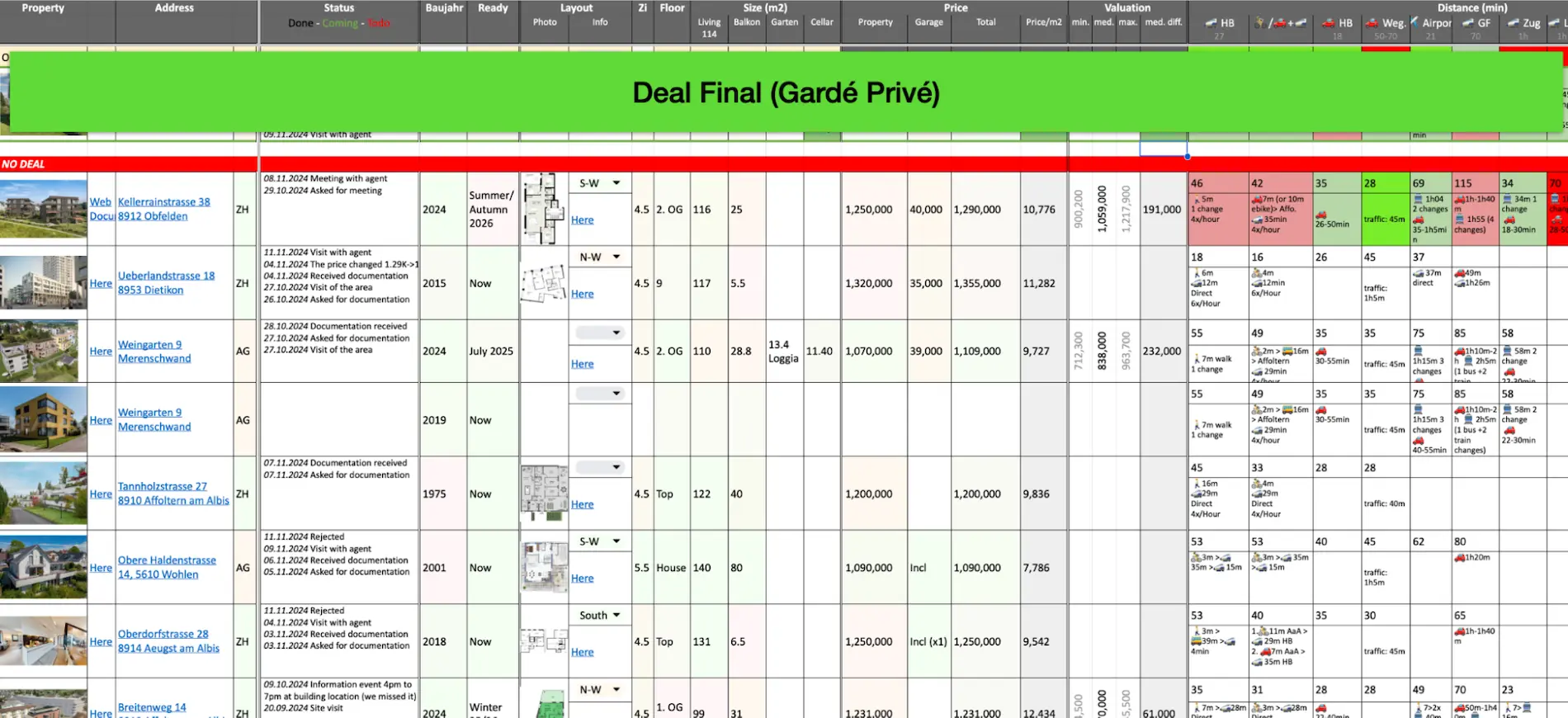Select the '232,000' med. diff. cell
1568x718 pixels.
1164,351
